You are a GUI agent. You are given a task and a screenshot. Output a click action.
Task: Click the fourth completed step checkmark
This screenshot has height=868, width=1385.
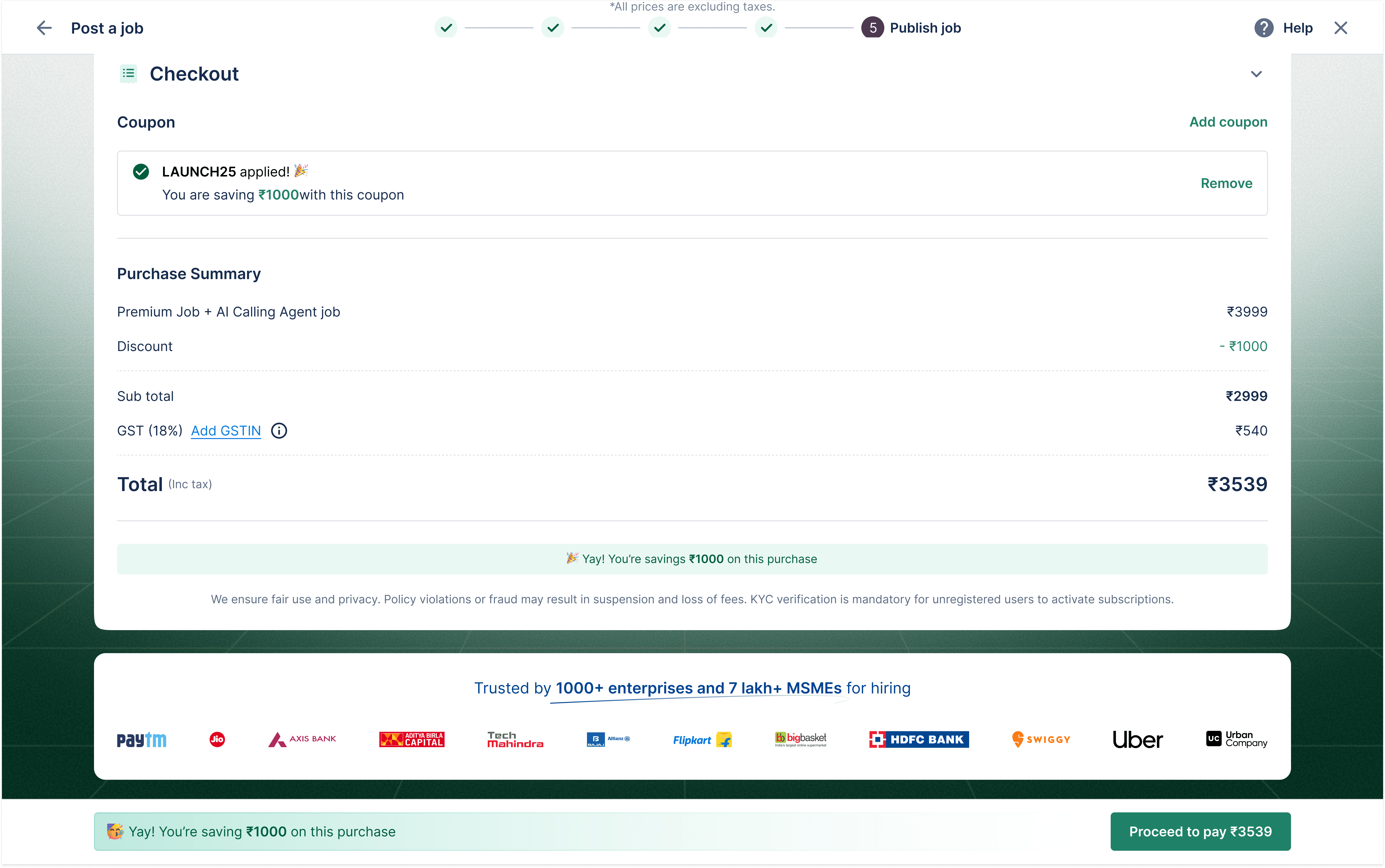pos(766,28)
